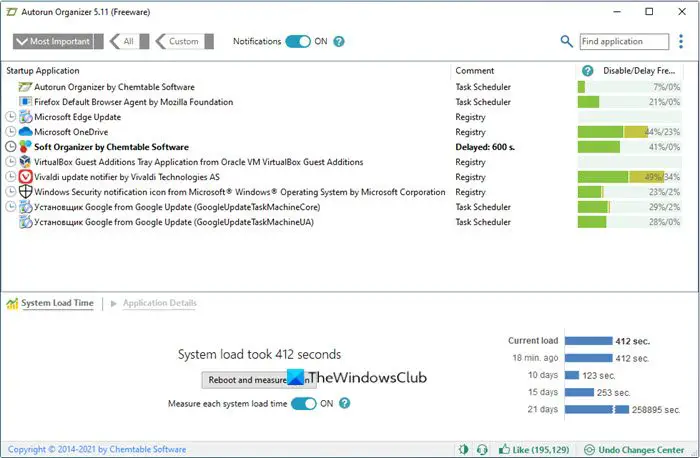
Task: Click the delay clock icon beside Soft Organizer
Action: tap(10, 146)
